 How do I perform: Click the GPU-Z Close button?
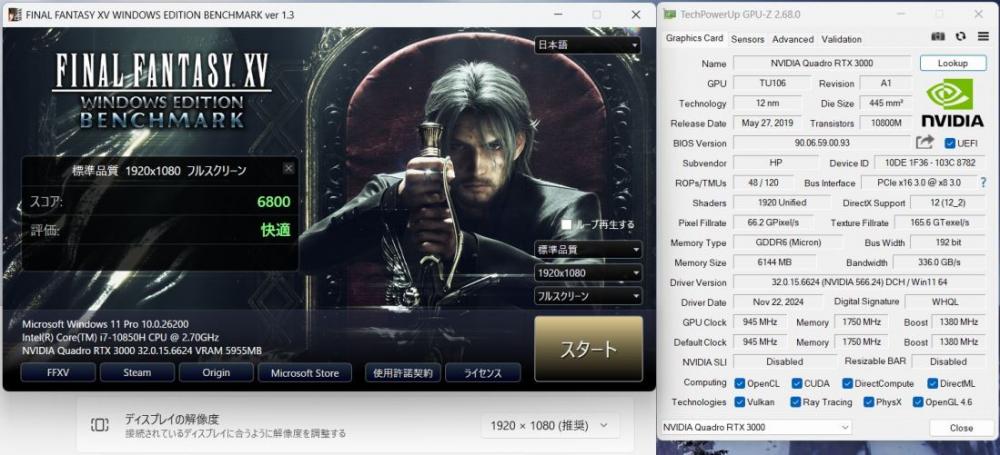click(961, 428)
